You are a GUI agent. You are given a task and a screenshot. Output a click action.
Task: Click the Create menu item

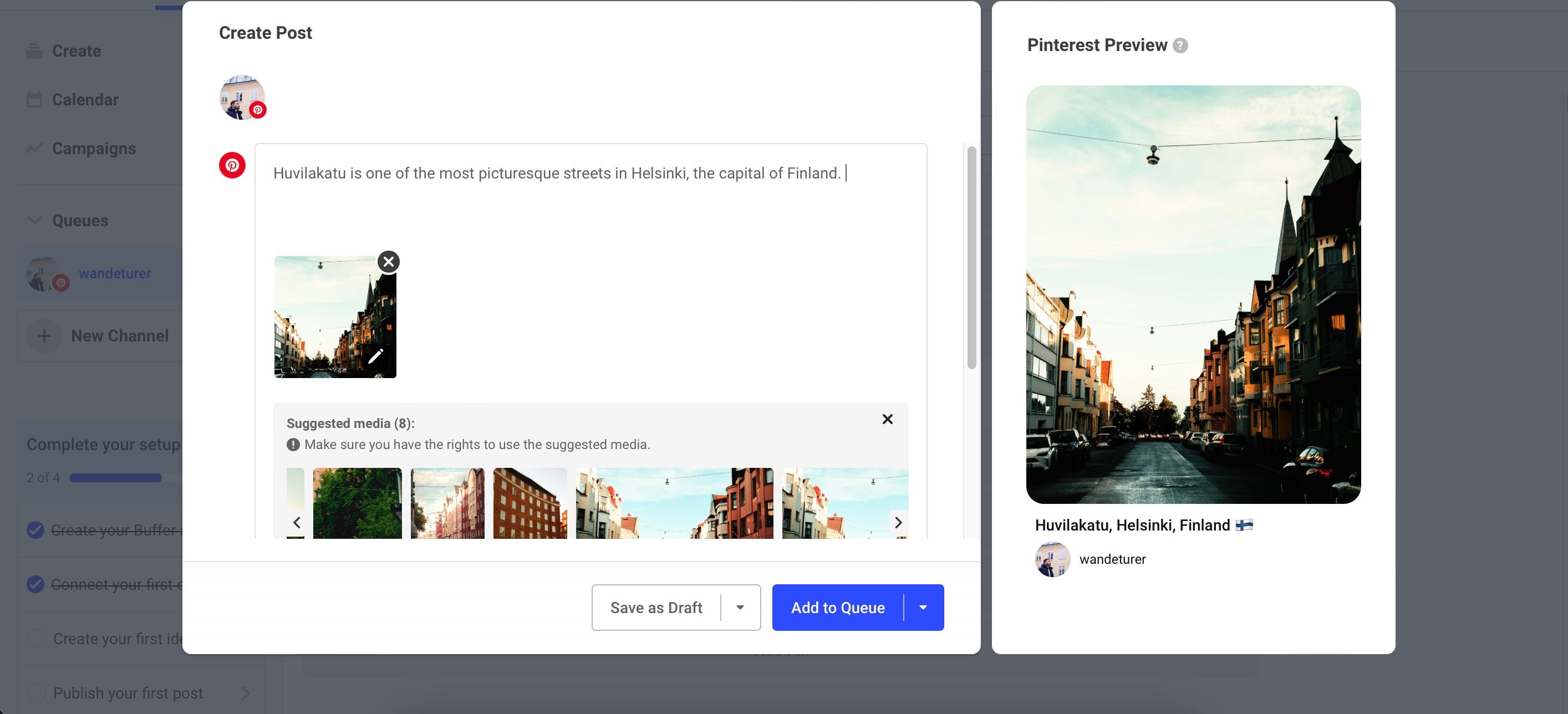76,49
